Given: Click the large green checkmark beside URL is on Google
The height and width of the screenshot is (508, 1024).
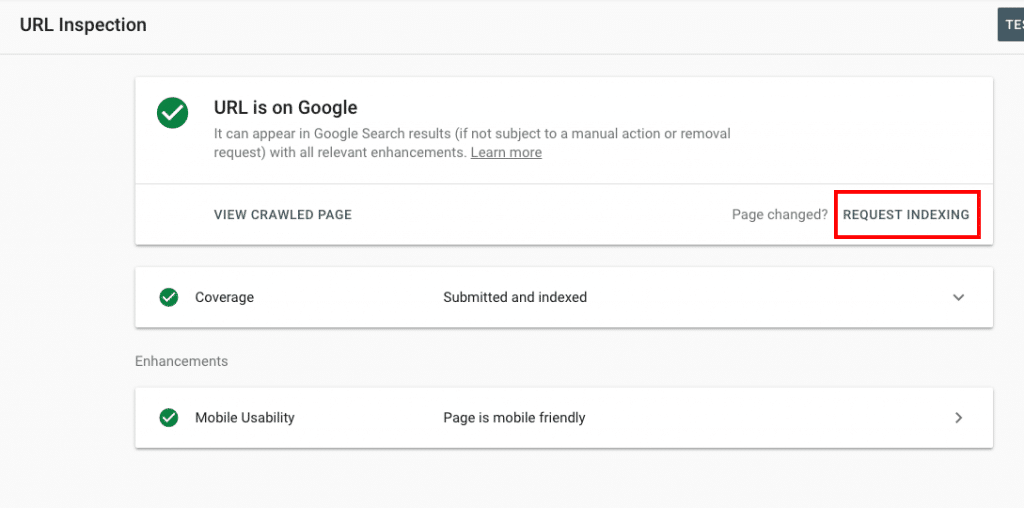Looking at the screenshot, I should coord(172,112).
